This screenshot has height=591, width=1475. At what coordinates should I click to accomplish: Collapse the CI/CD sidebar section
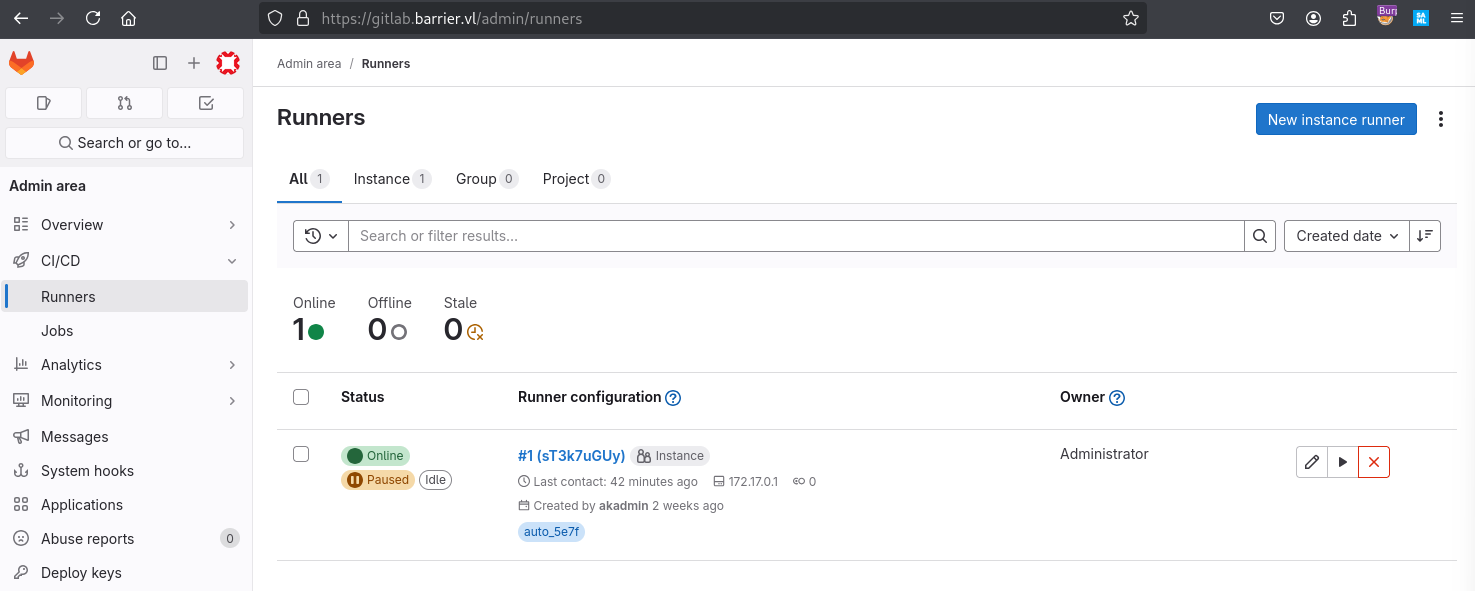[x=125, y=261]
